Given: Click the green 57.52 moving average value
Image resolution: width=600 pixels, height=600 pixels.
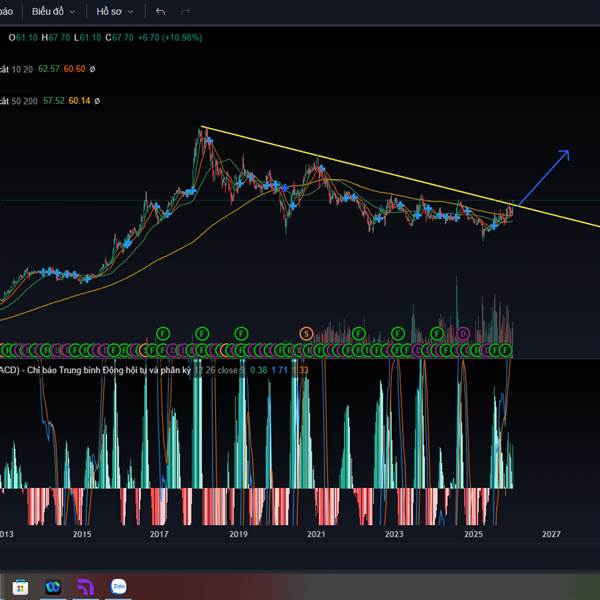Looking at the screenshot, I should point(54,101).
